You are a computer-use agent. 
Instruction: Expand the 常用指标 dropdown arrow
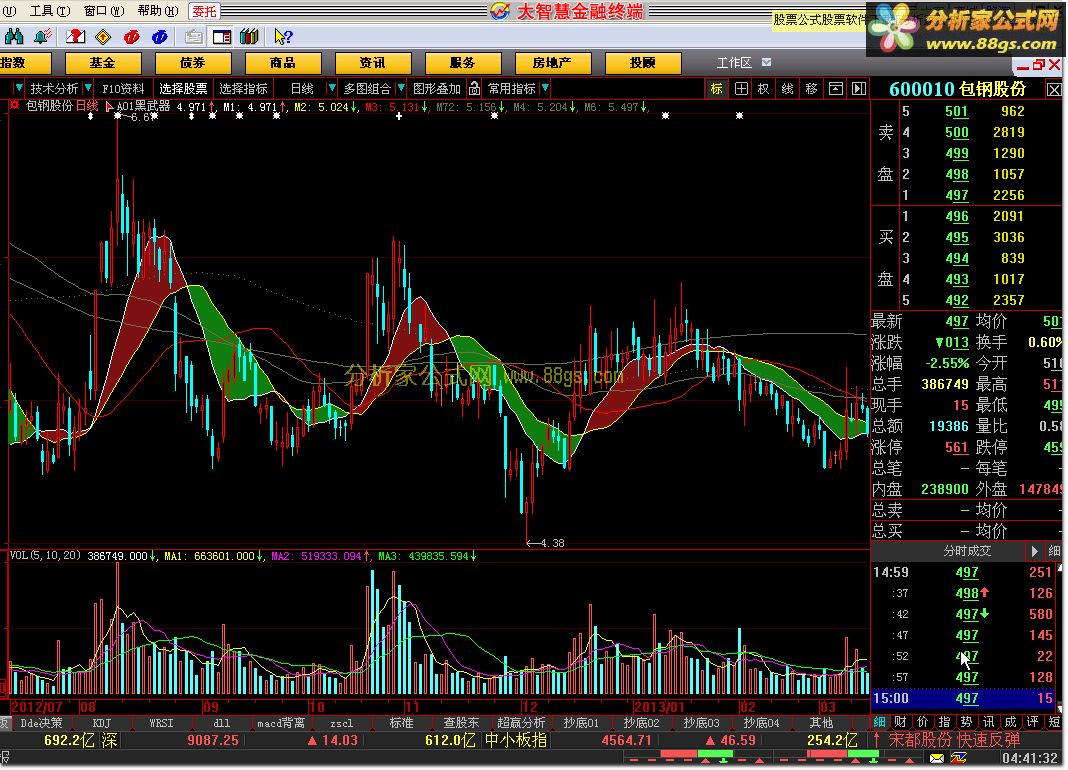point(545,89)
